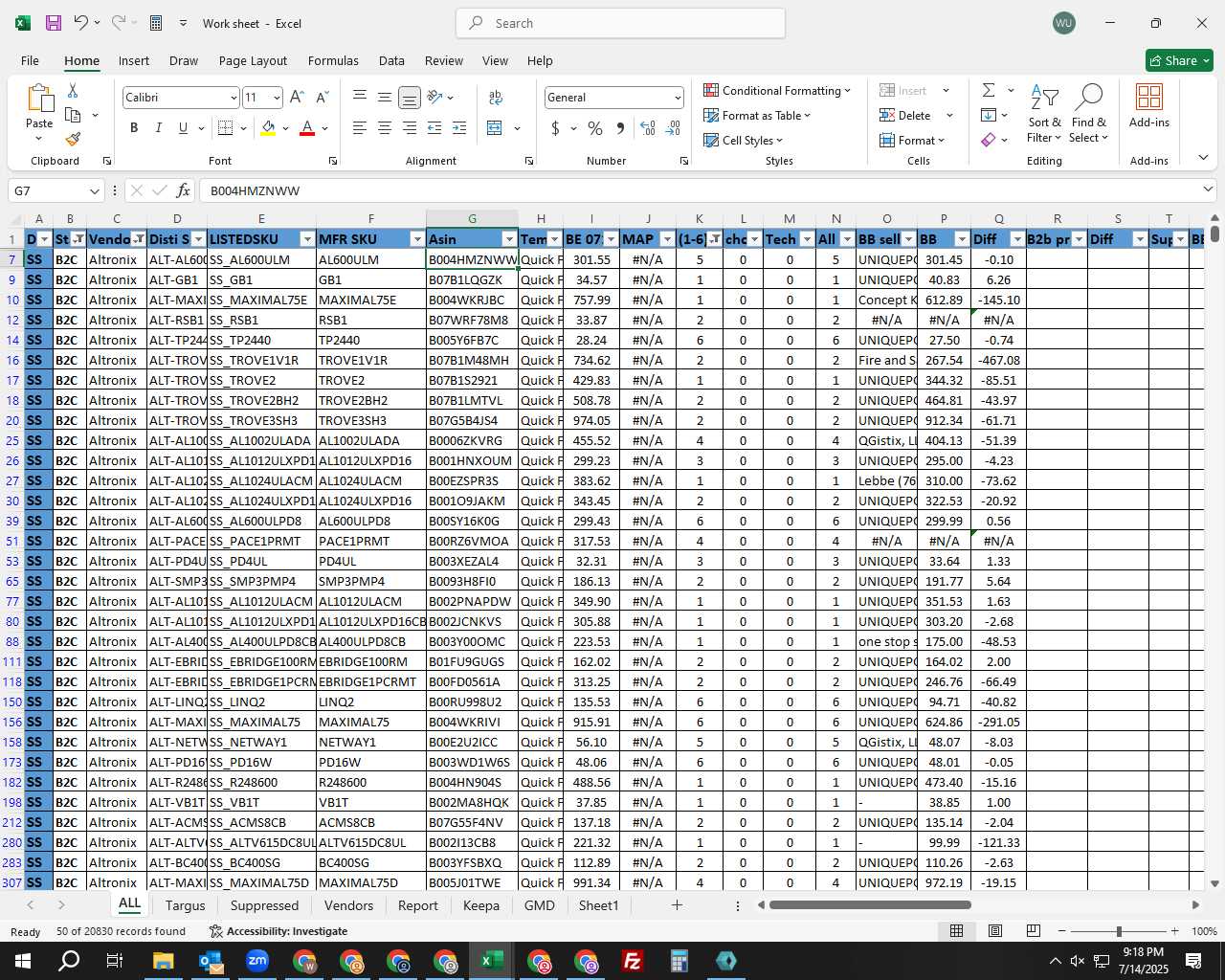This screenshot has width=1225, height=980.
Task: Click the Undo arrow icon
Action: point(81,23)
